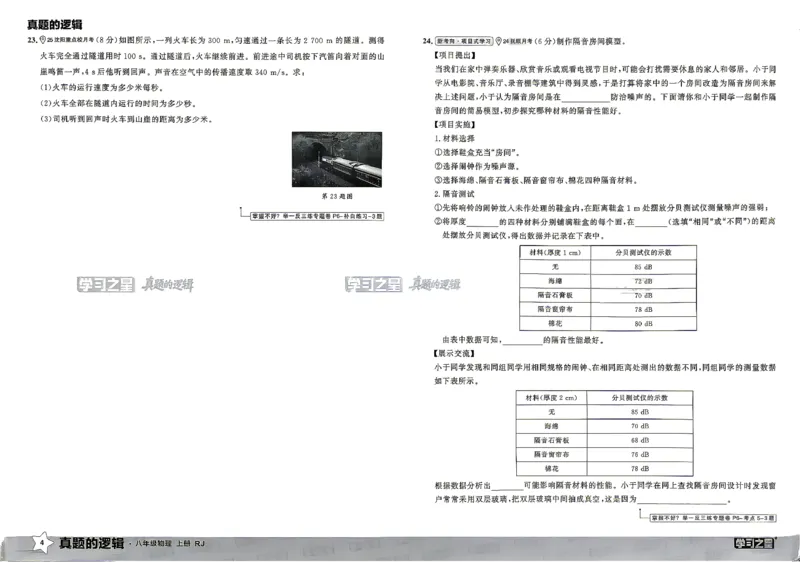This screenshot has height=566, width=800.
Task: Click the '材料(厚度 1 cm)' table header
Action: click(555, 253)
